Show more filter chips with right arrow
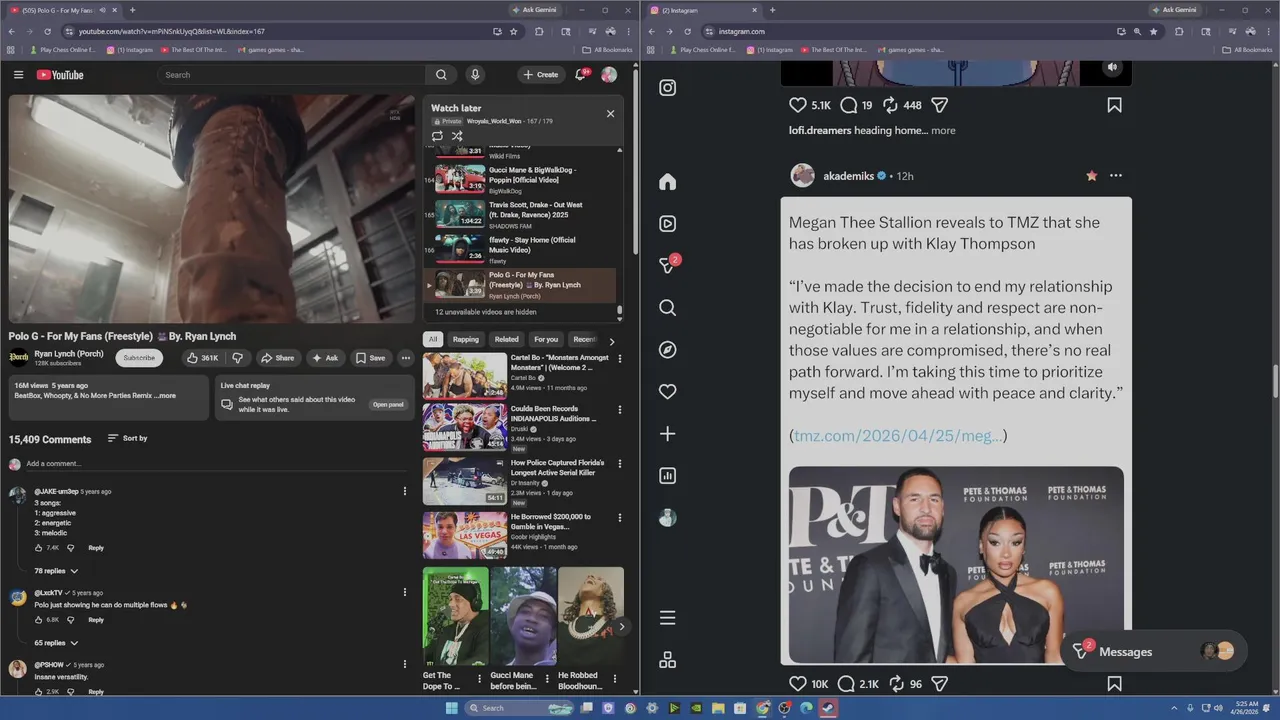Viewport: 1280px width, 720px height. (x=612, y=341)
